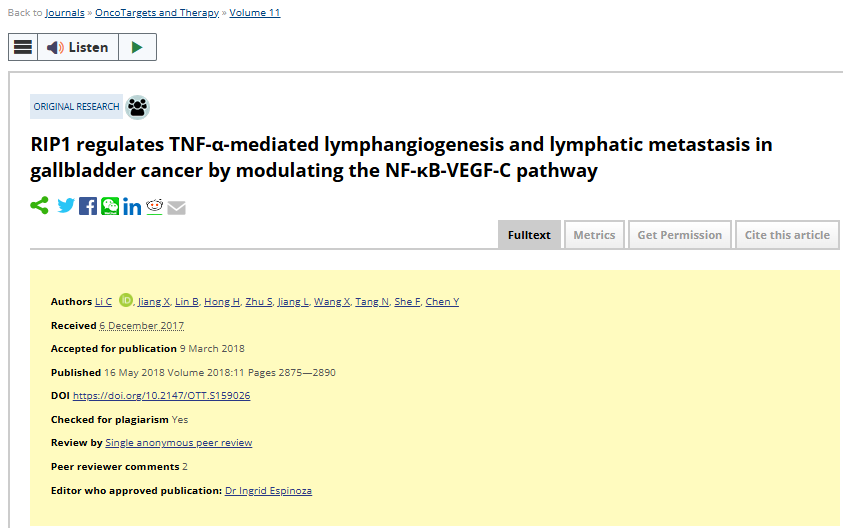The height and width of the screenshot is (528, 843).
Task: Click the green share icon
Action: coord(39,205)
